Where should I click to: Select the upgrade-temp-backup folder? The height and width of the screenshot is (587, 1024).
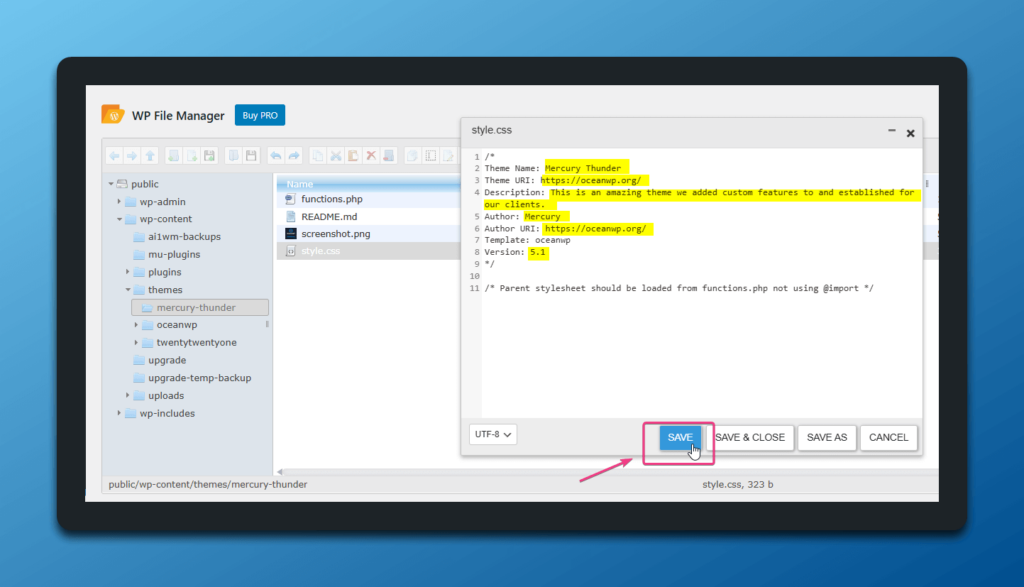click(x=199, y=377)
